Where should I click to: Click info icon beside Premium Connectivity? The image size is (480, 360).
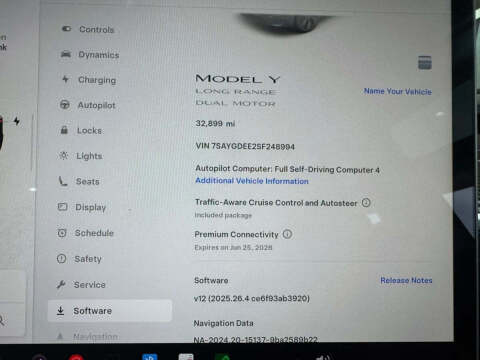(287, 234)
